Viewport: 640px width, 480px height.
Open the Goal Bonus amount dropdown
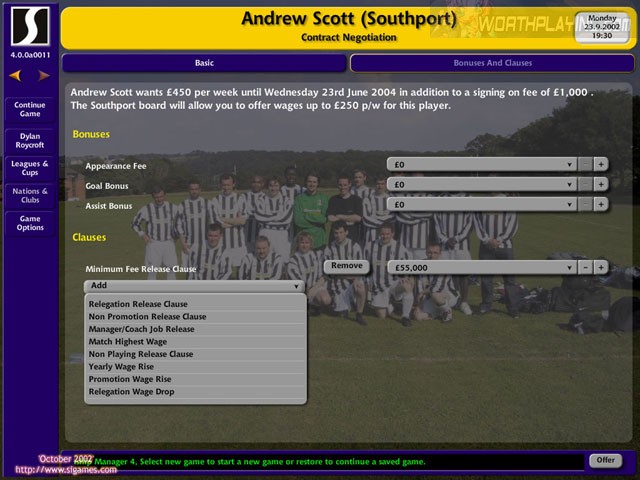coord(482,184)
